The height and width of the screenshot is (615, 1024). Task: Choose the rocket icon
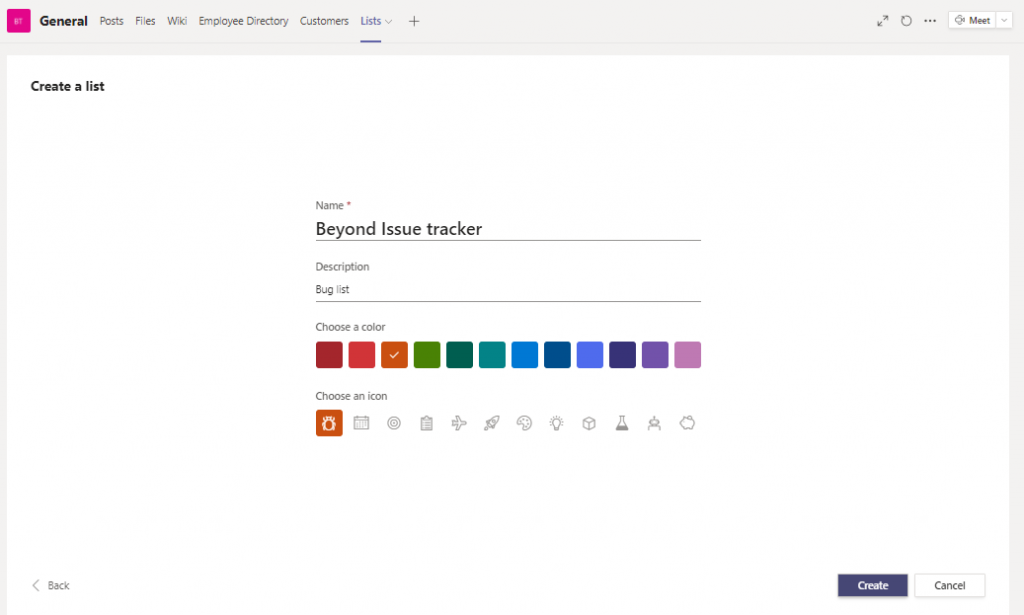click(491, 423)
